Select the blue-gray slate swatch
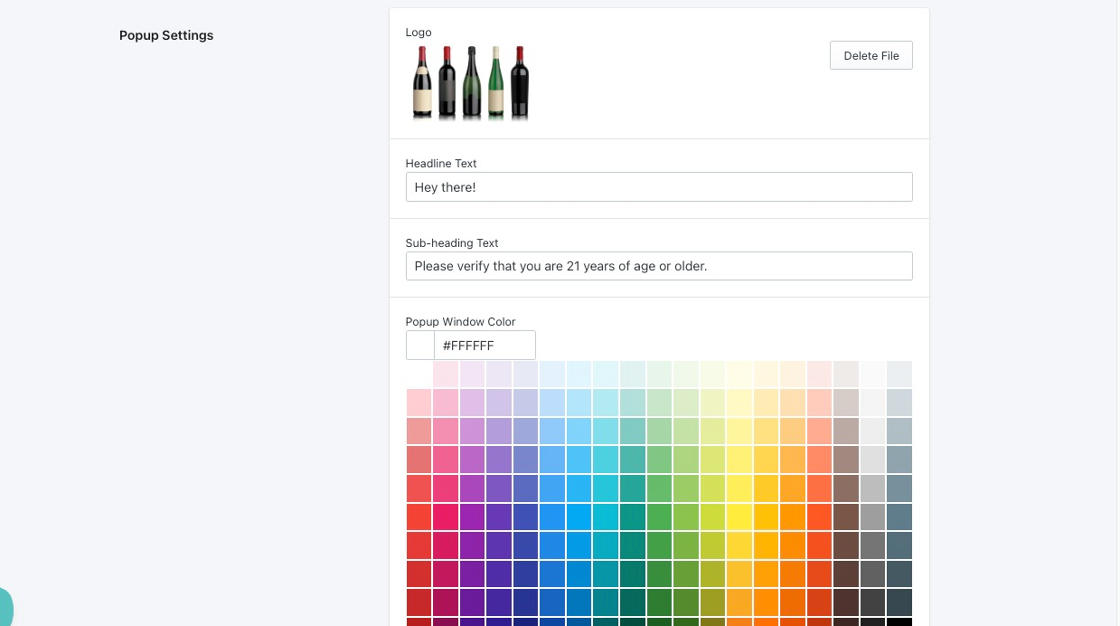1120x626 pixels. click(x=899, y=517)
